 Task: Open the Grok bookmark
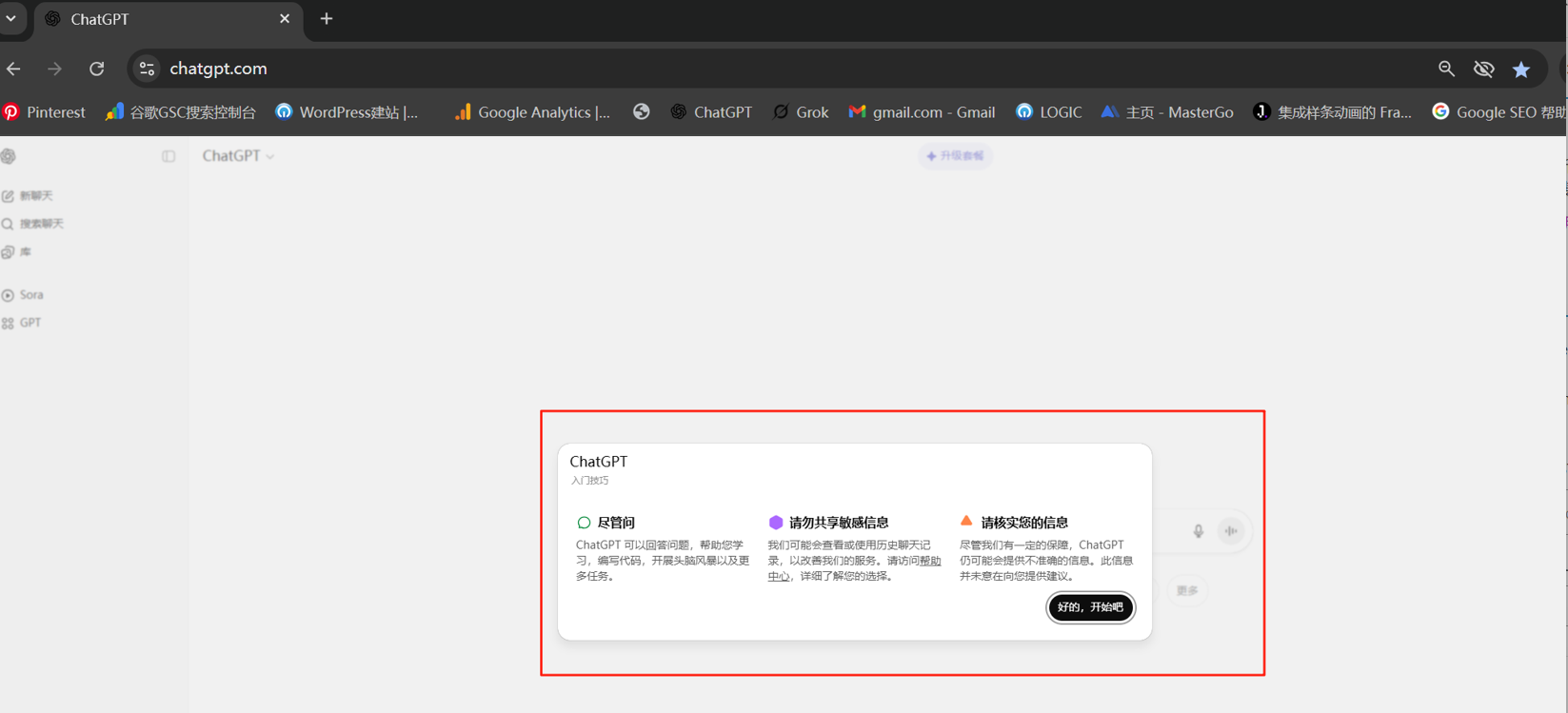[801, 112]
